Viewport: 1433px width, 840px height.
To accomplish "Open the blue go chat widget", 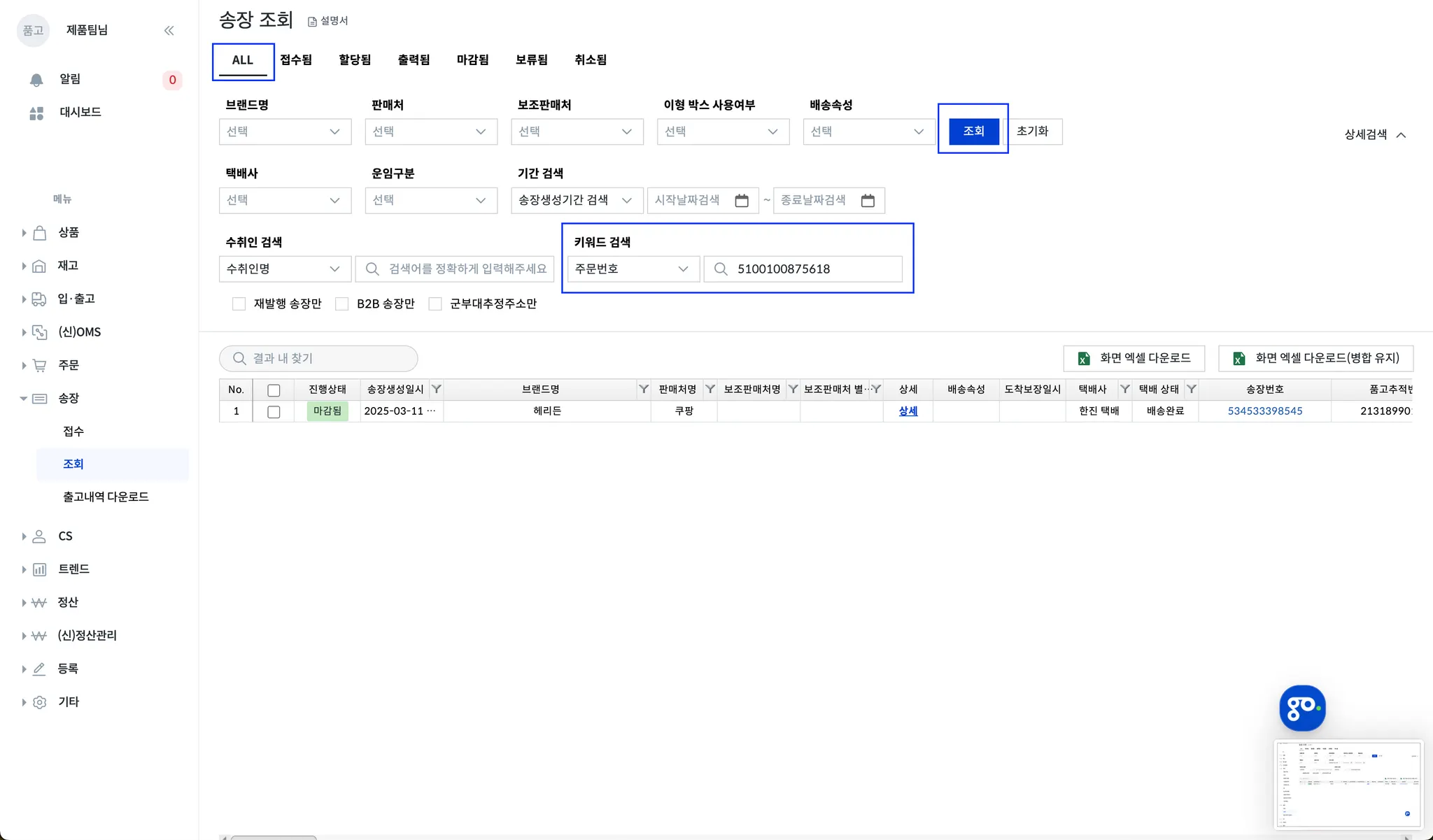I will (x=1301, y=708).
